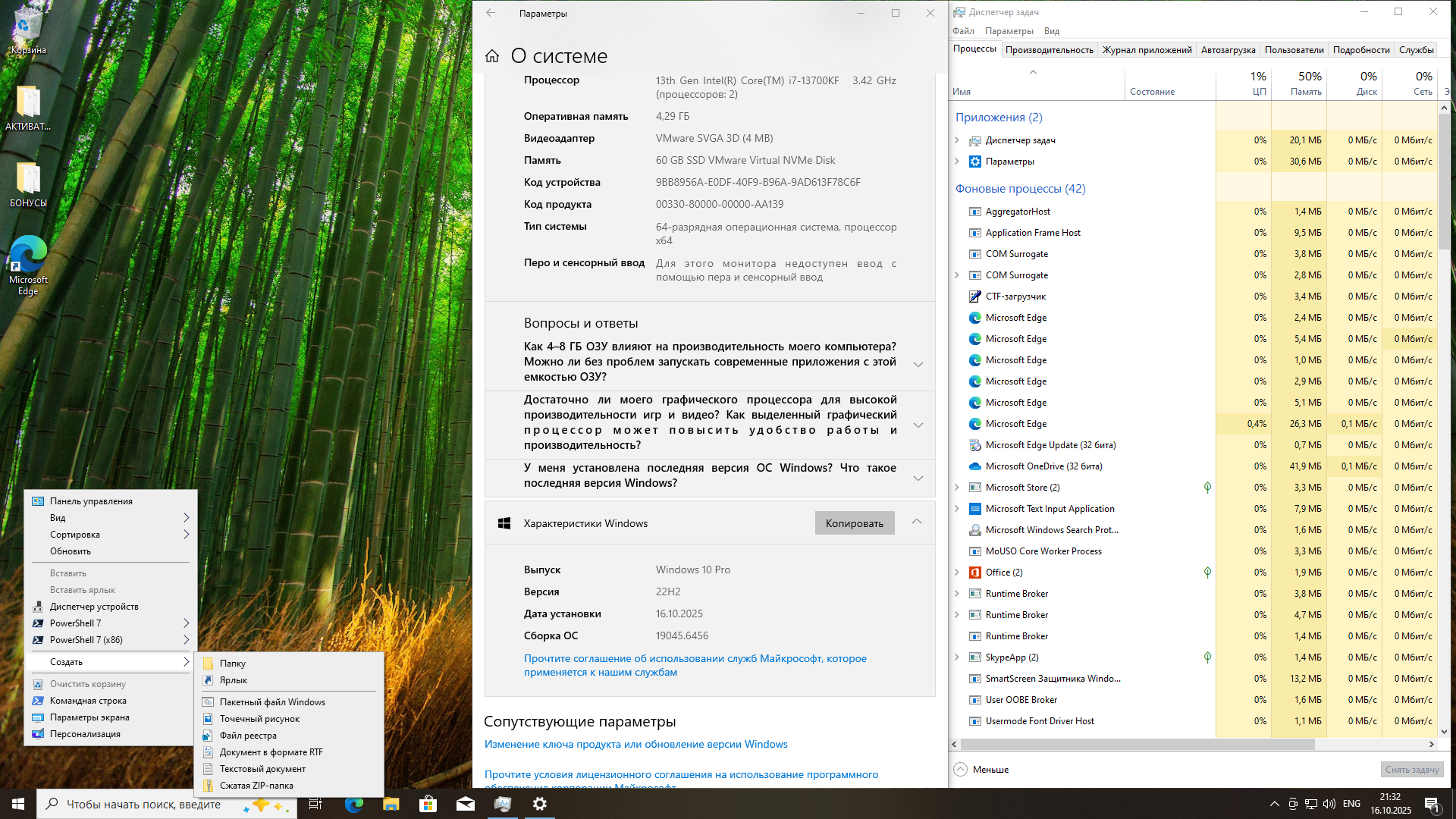
Task: Expand the question about 4–8 ГБ ОЗУ
Action: coord(918,364)
